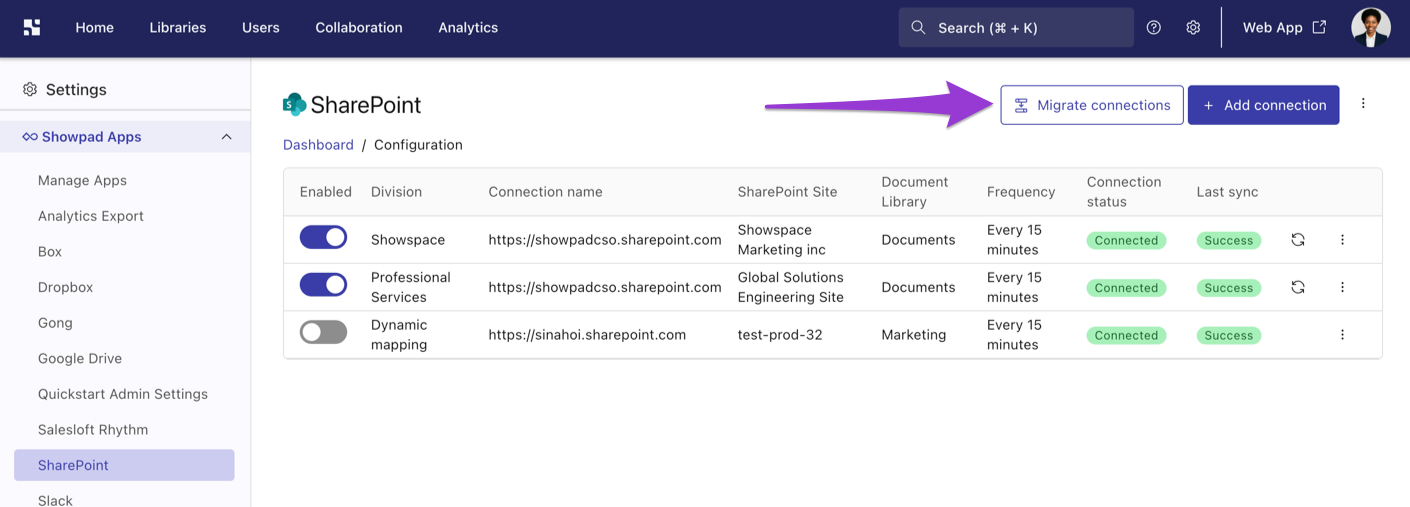Click the Division column header
Image resolution: width=1410 pixels, height=507 pixels.
click(396, 192)
